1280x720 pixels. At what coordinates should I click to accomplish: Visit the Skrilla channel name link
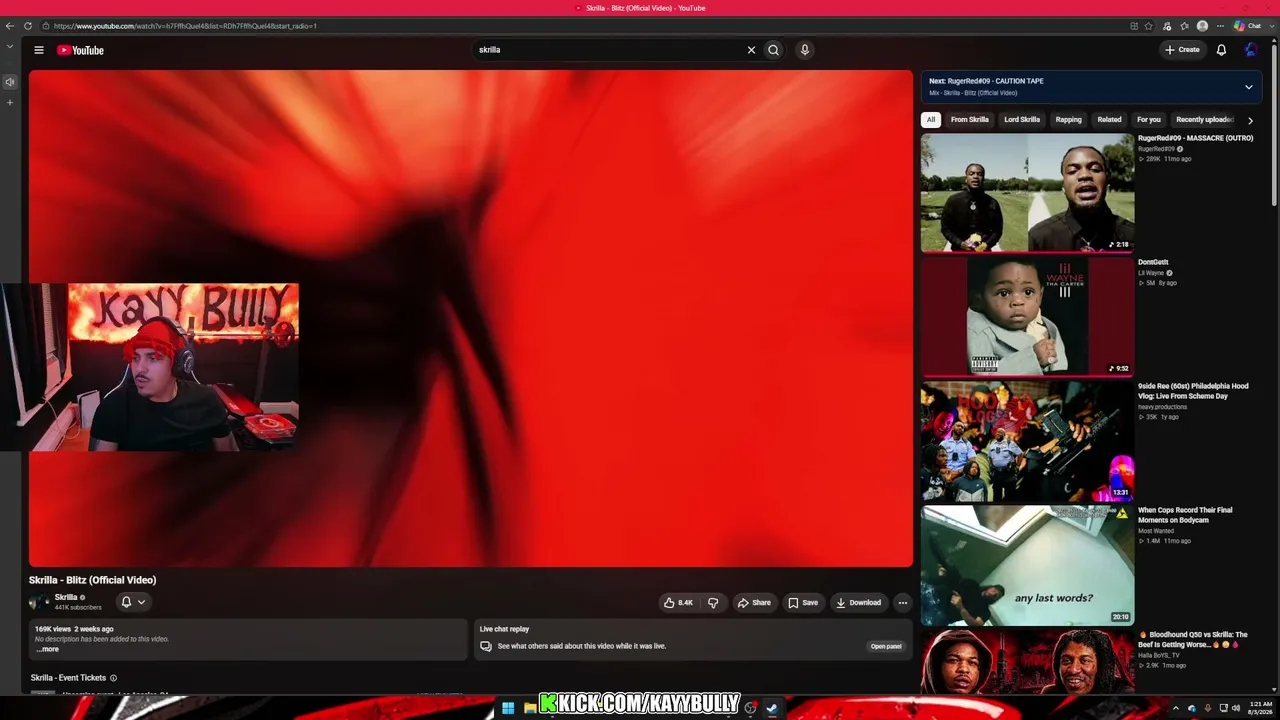(66, 597)
